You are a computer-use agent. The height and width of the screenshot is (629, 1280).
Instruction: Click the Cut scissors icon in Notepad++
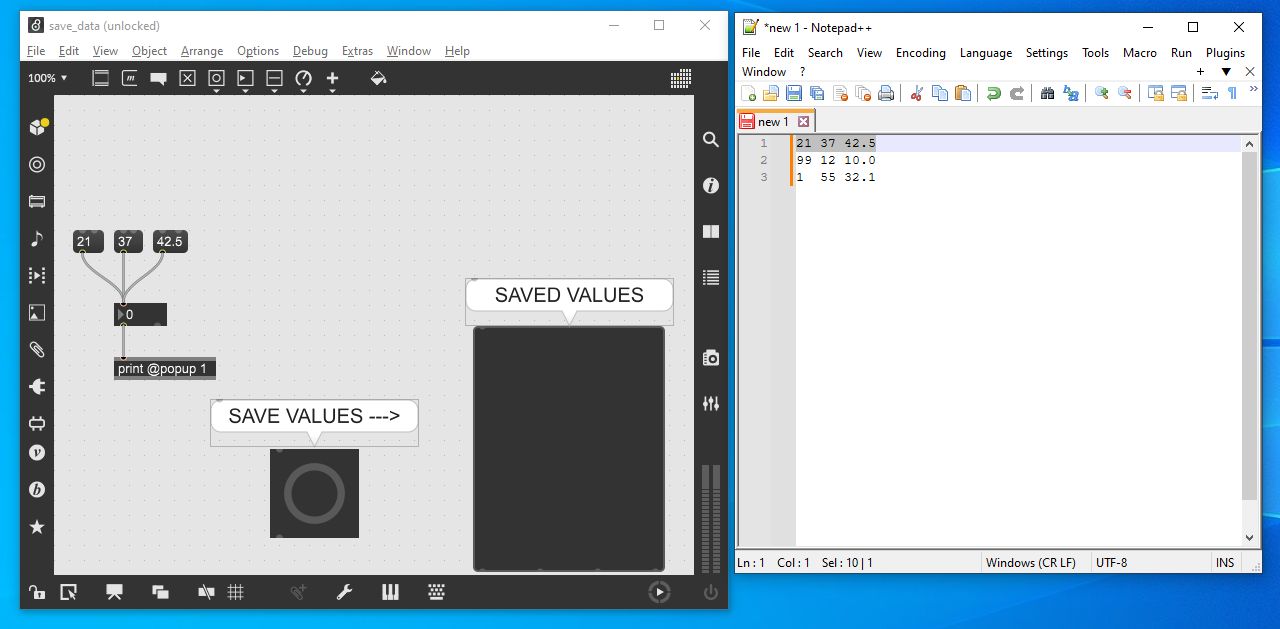(x=915, y=93)
